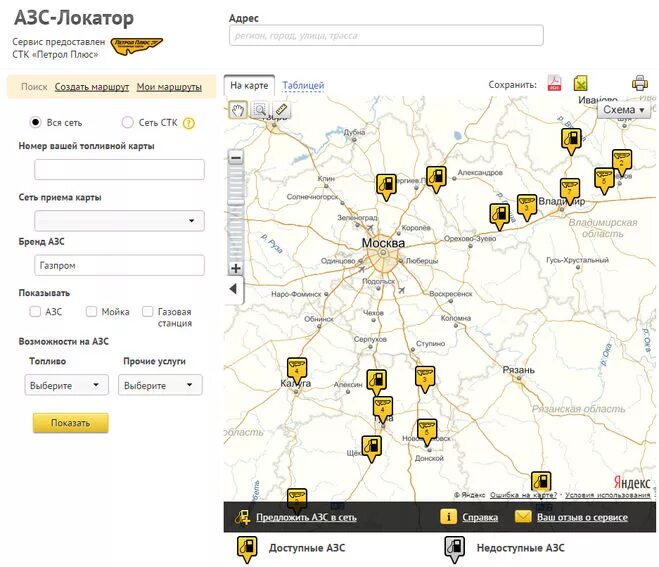The image size is (659, 567).
Task: Save results as Excel file
Action: coord(580,83)
